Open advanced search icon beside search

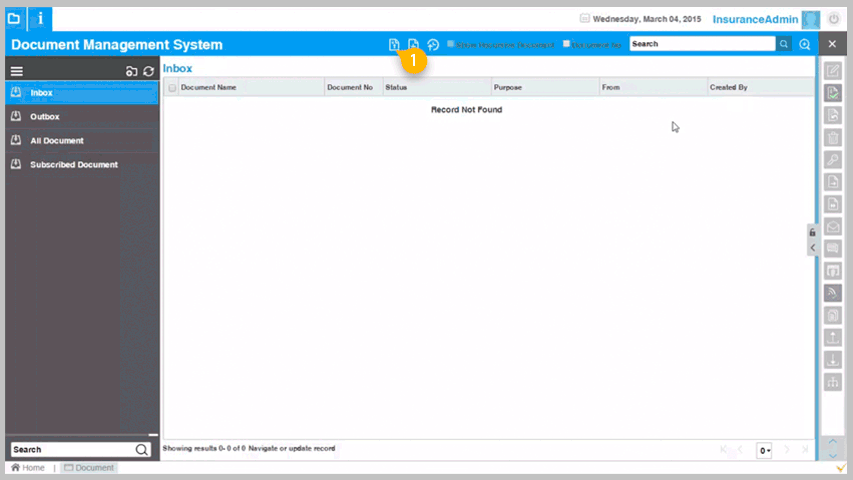coord(805,45)
